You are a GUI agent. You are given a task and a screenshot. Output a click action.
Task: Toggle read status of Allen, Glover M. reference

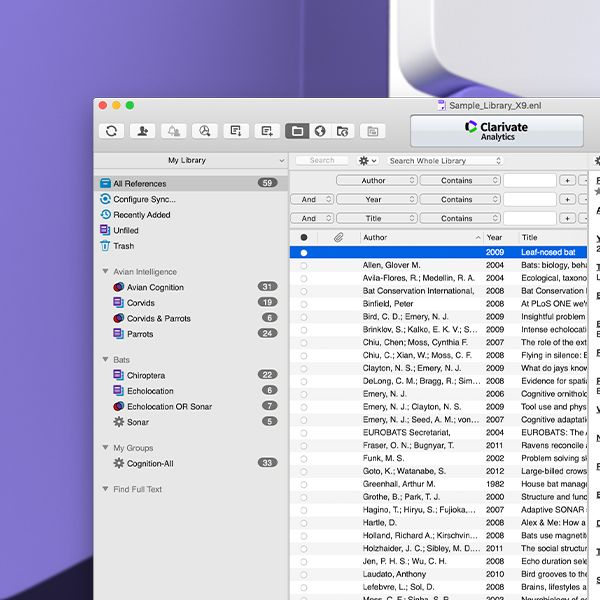click(x=304, y=266)
